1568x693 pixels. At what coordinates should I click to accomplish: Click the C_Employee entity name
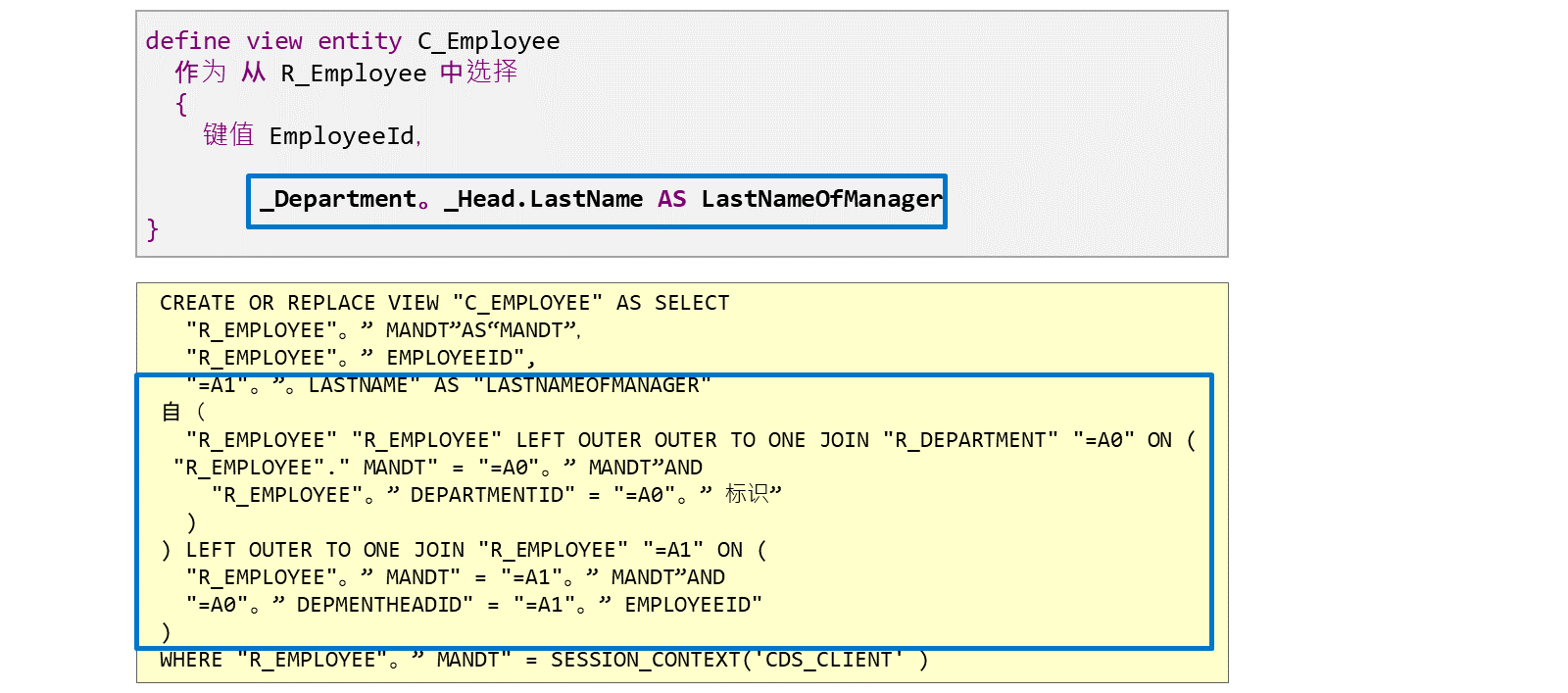(x=489, y=41)
